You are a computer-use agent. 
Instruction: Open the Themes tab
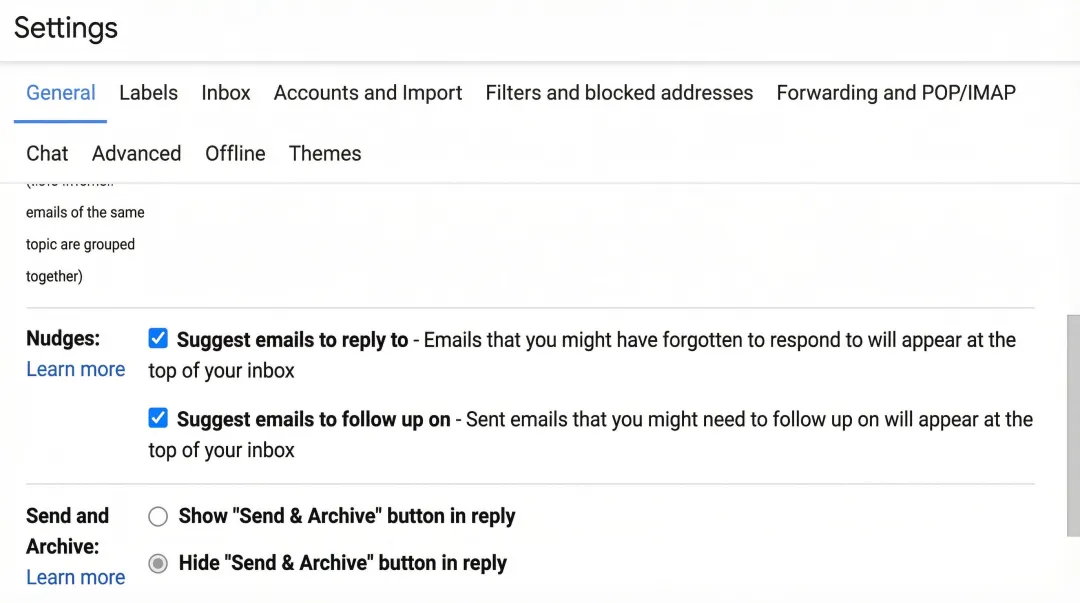[324, 153]
